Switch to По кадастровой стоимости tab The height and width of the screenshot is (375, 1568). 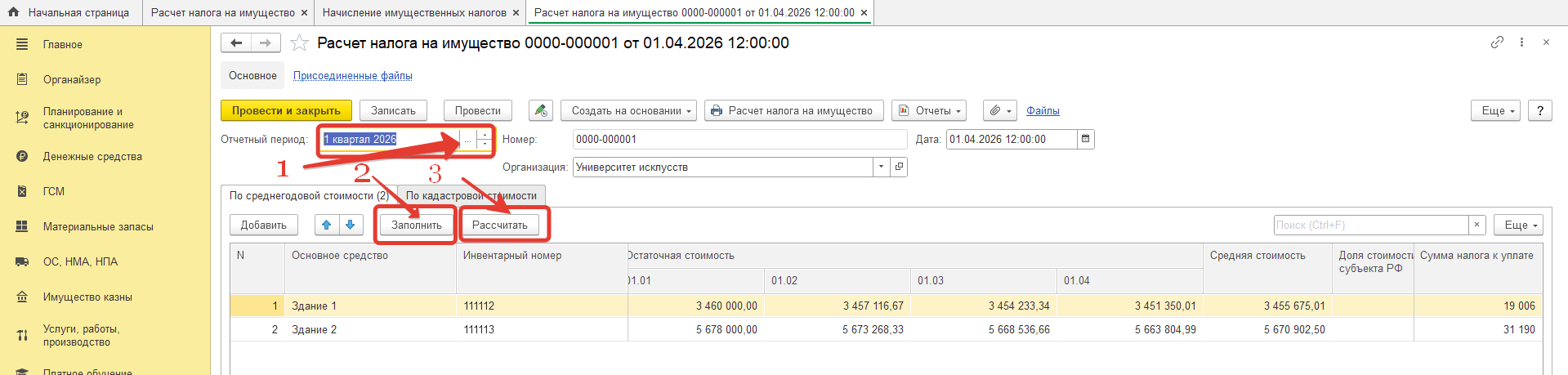point(471,196)
